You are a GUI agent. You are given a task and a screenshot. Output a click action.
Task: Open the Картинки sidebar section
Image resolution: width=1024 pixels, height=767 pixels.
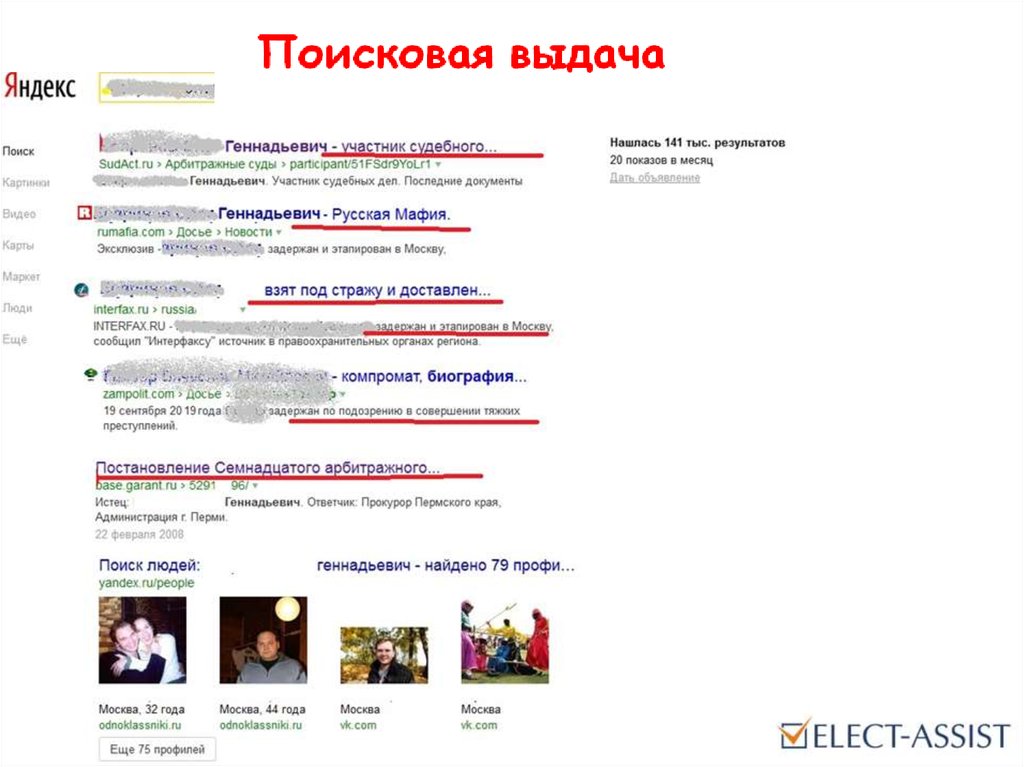tap(26, 183)
